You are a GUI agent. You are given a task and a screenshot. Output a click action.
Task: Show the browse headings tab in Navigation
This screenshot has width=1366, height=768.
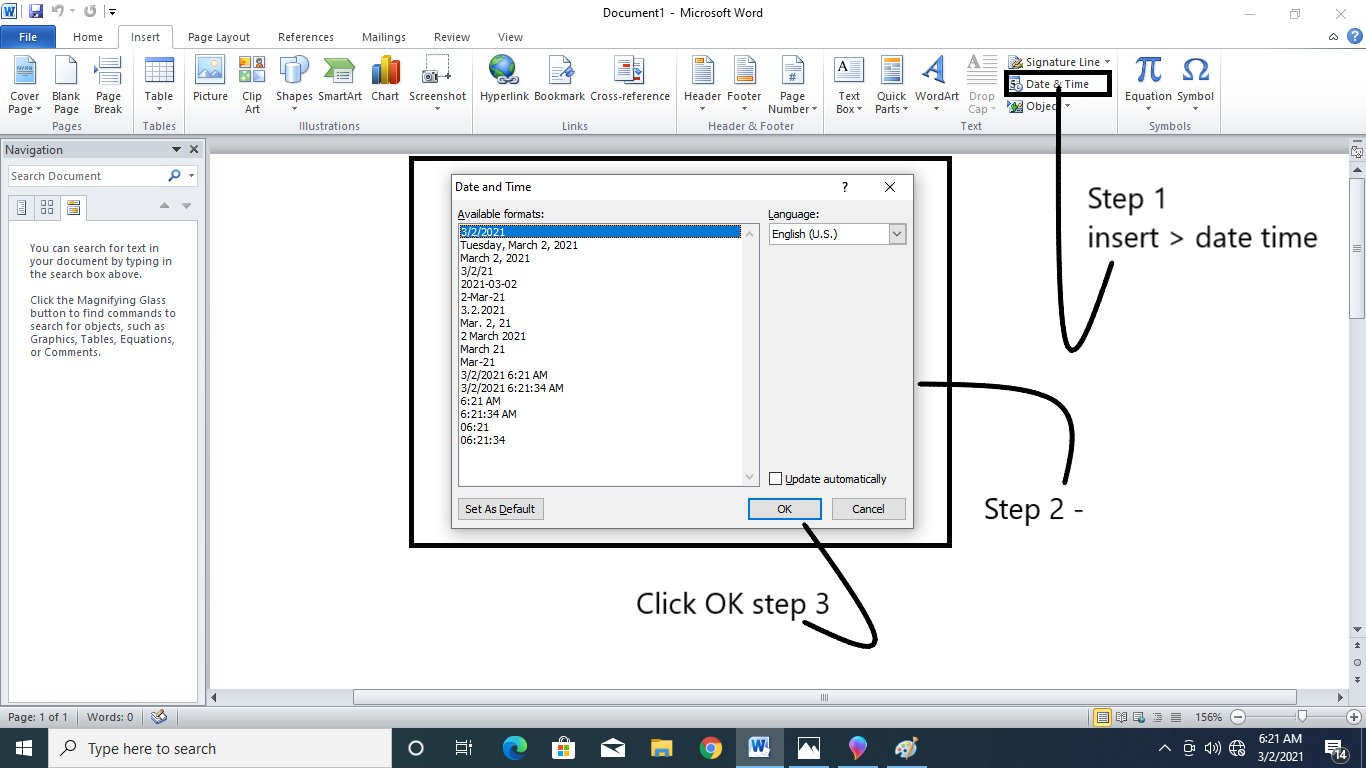point(22,208)
